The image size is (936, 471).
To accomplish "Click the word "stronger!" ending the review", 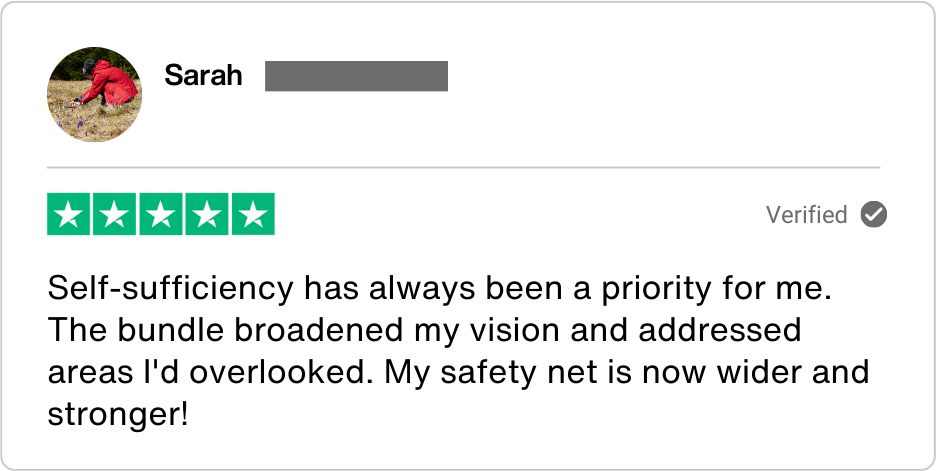I will pos(118,411).
